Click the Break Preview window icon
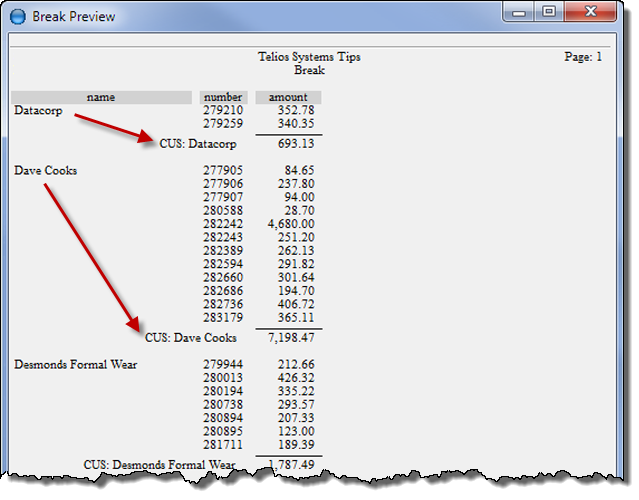 [17, 16]
